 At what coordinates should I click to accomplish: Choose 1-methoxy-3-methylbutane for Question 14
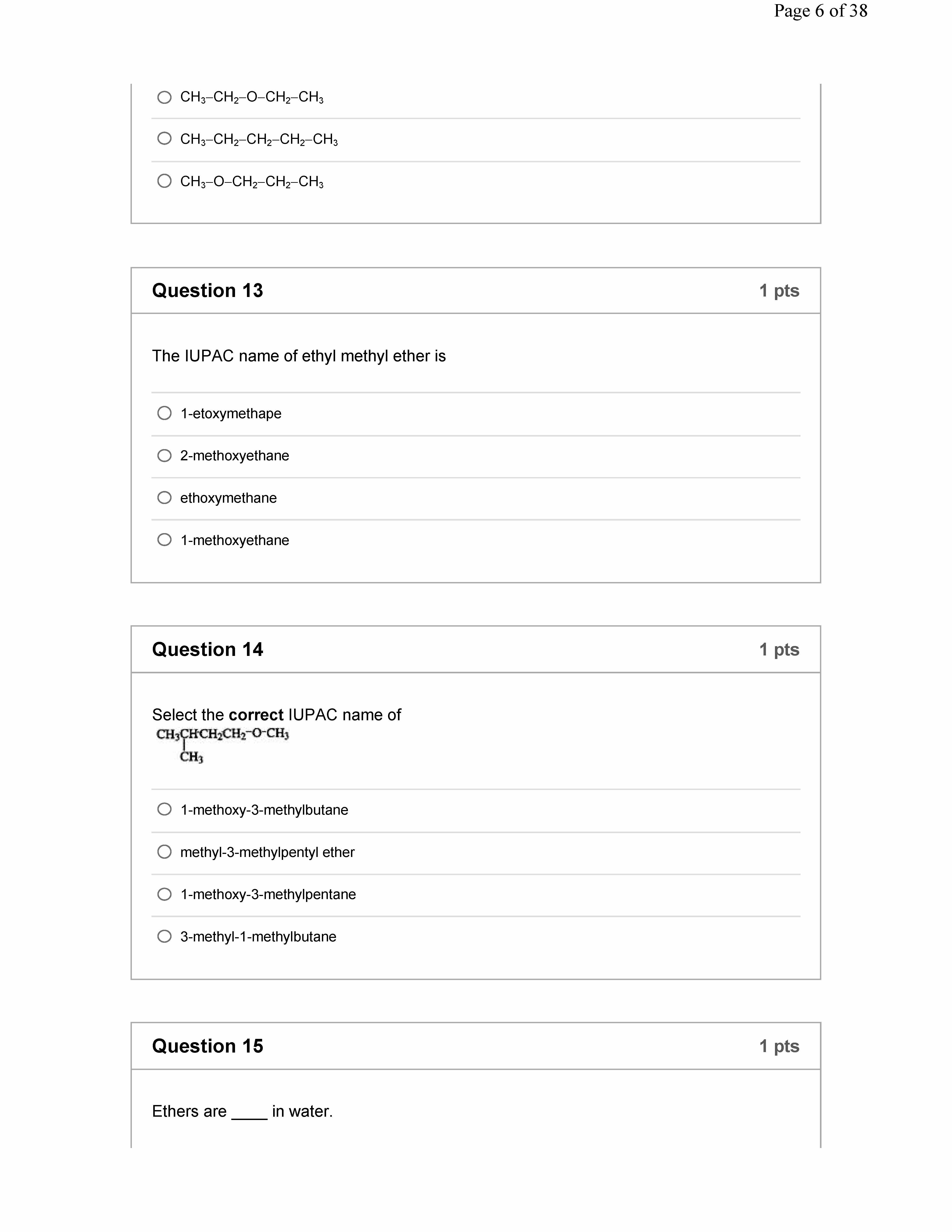click(164, 810)
